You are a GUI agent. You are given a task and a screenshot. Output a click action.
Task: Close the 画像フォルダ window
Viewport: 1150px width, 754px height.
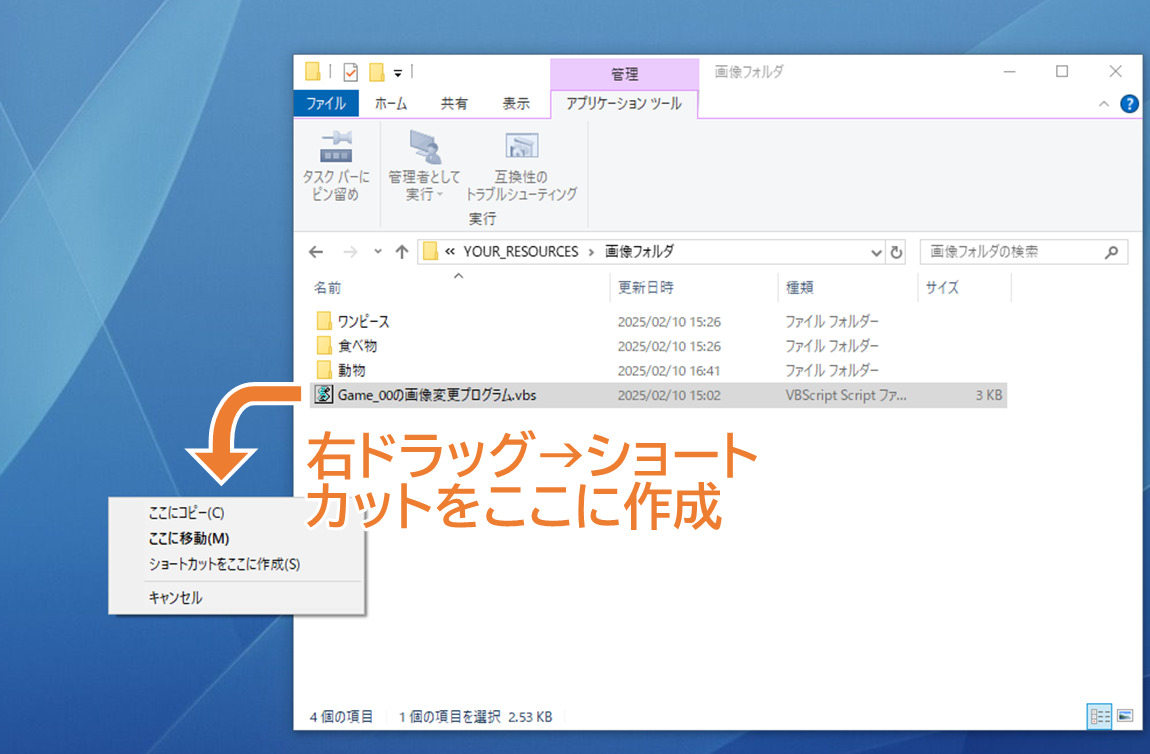(x=1116, y=72)
